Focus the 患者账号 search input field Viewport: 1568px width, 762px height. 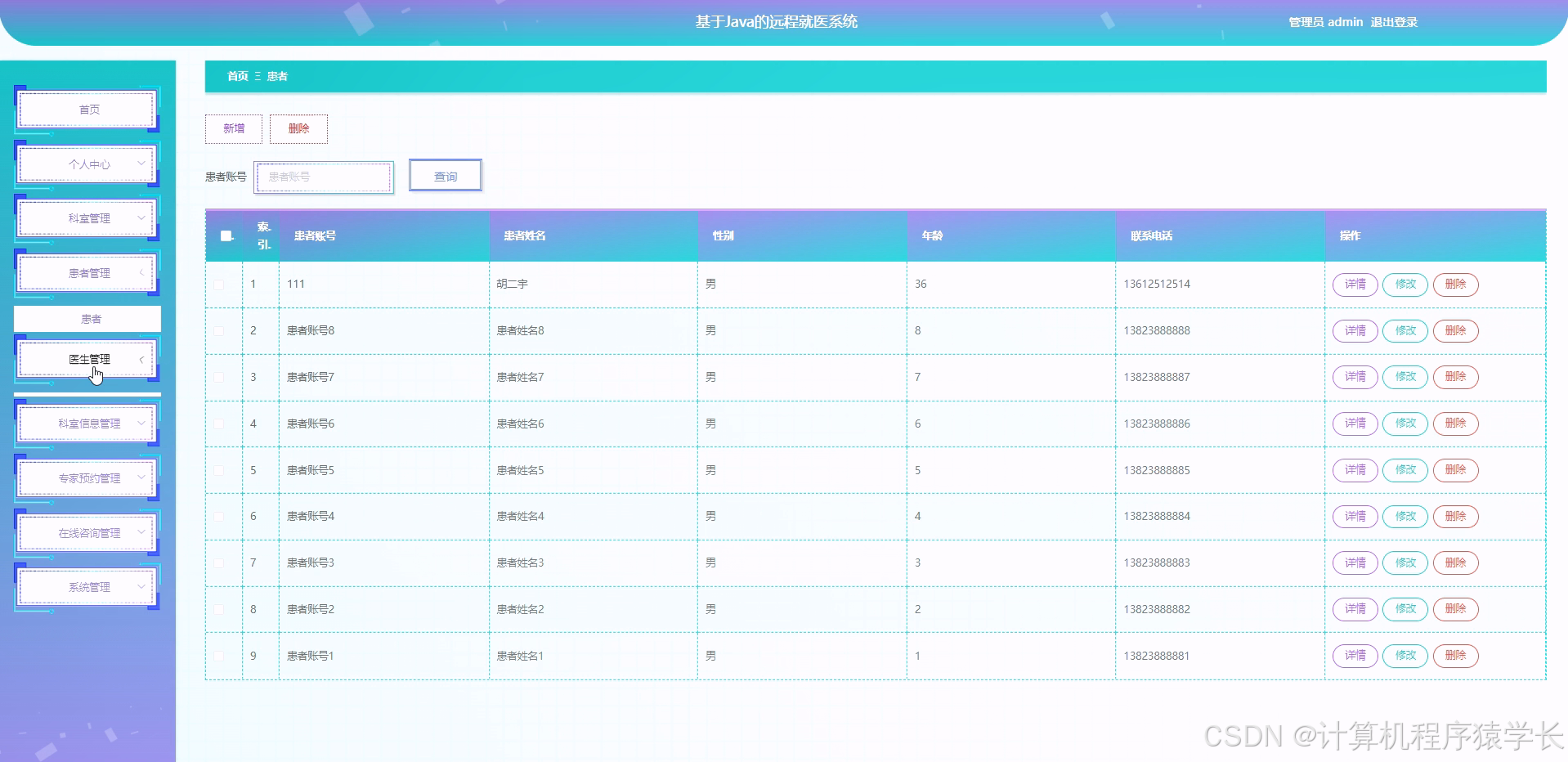324,177
